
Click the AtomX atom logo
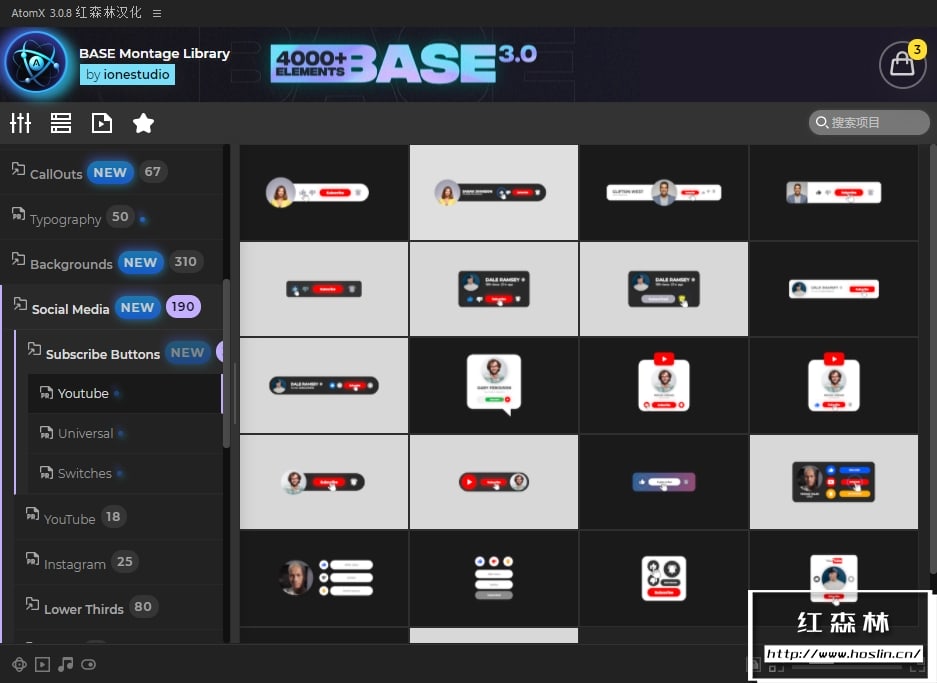point(36,63)
